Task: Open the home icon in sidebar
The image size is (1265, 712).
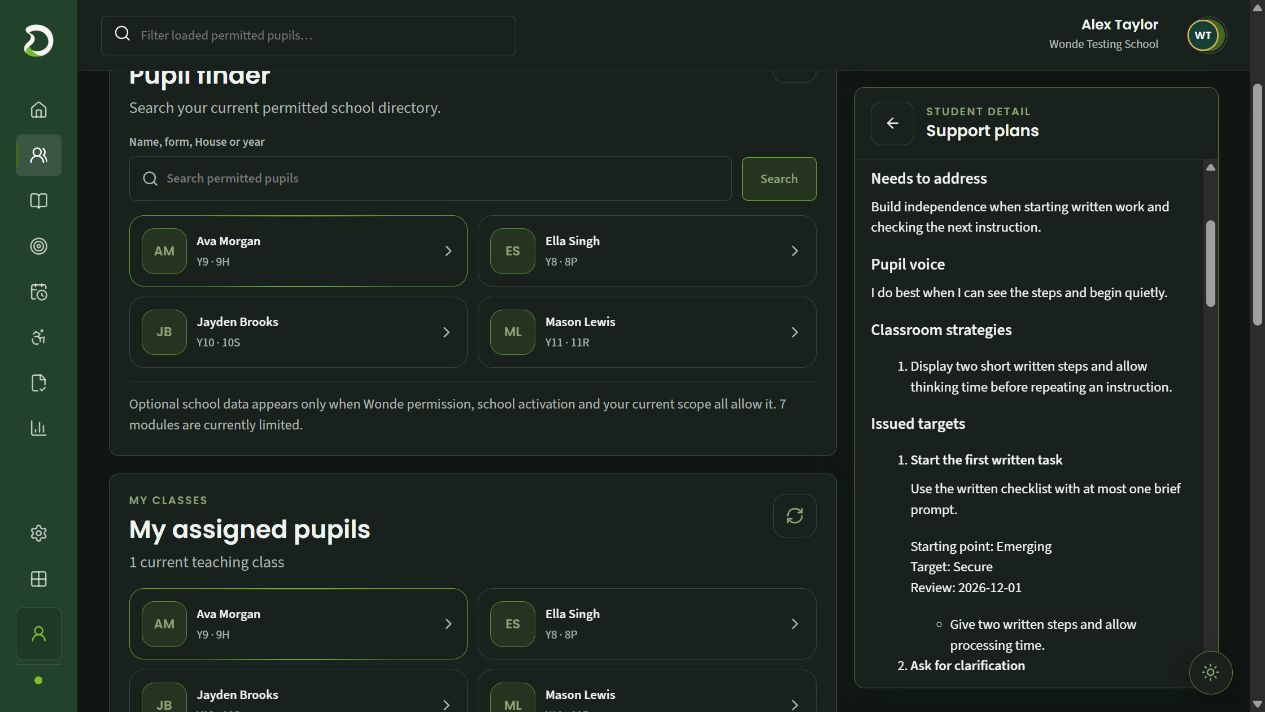Action: 38,110
